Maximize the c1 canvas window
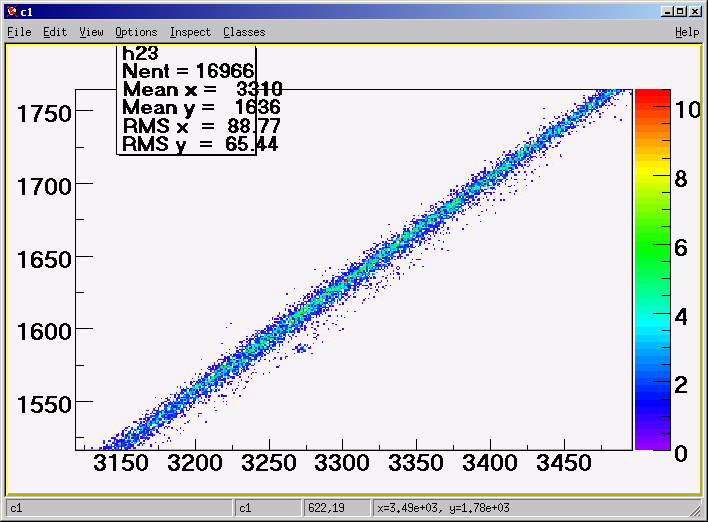Screen dimensions: 708x522 681,11
